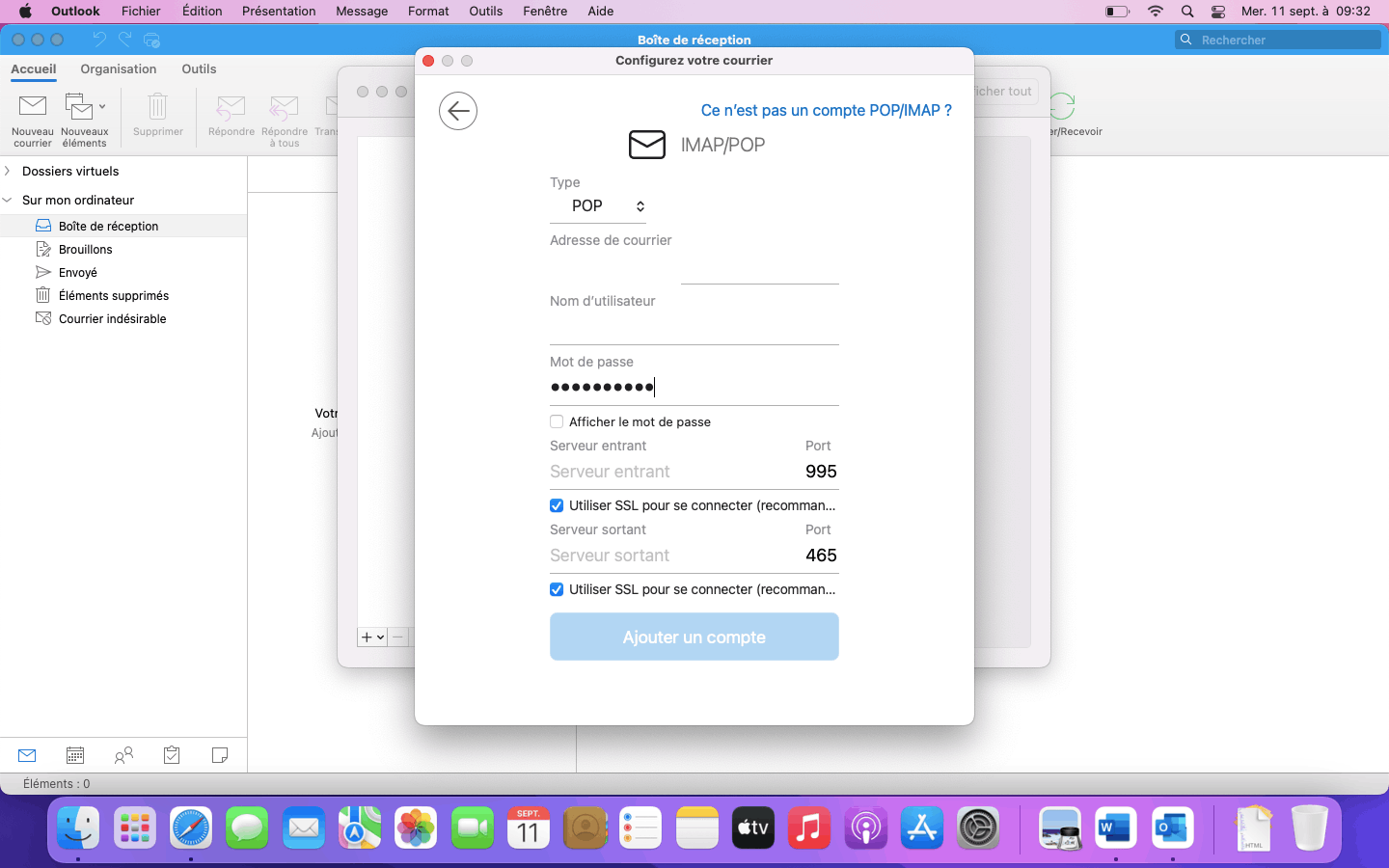Open the Format menu

tap(428, 12)
